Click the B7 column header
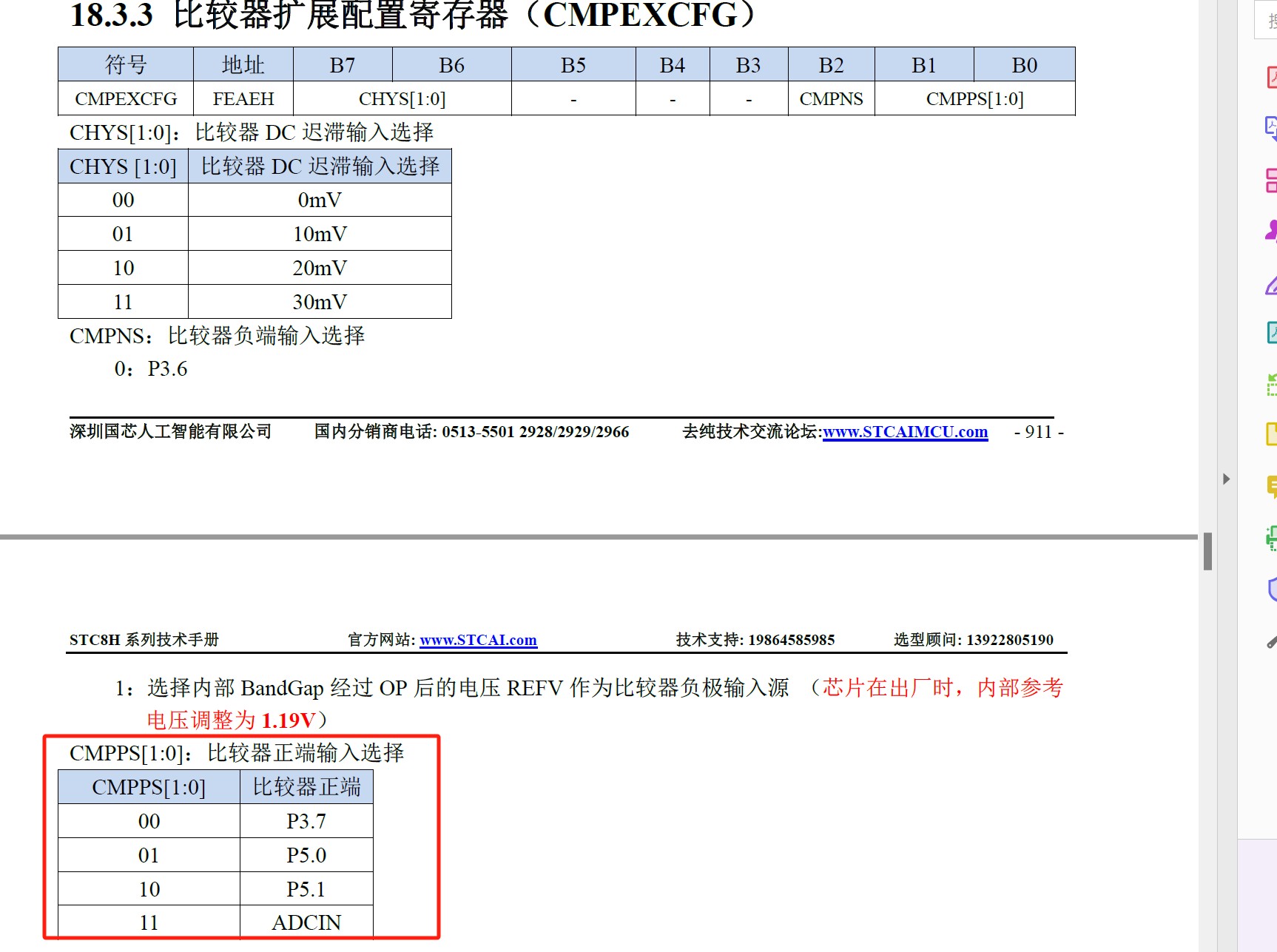Viewport: 1277px width, 952px height. tap(343, 65)
